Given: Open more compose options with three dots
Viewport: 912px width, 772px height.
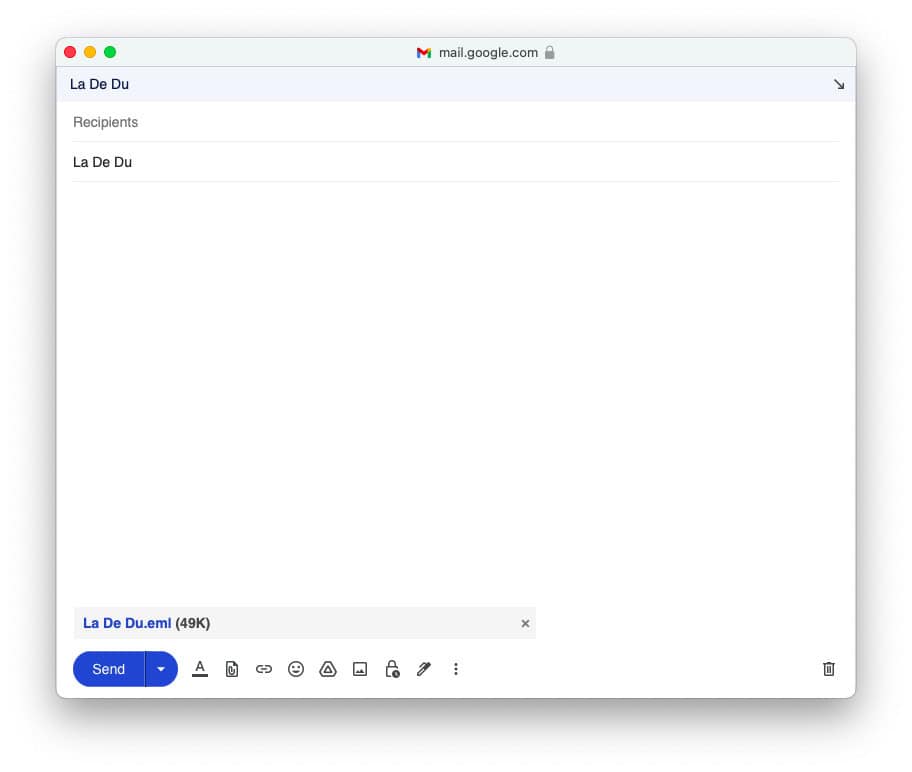Looking at the screenshot, I should [x=456, y=669].
